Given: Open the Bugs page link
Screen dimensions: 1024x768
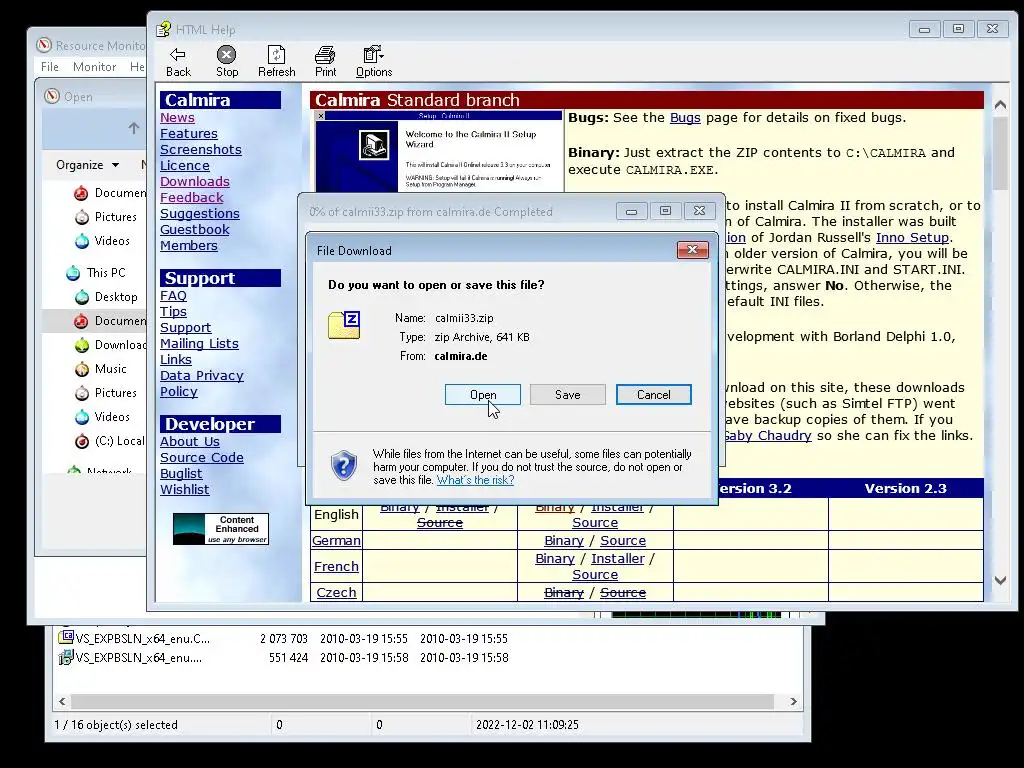Looking at the screenshot, I should (685, 118).
